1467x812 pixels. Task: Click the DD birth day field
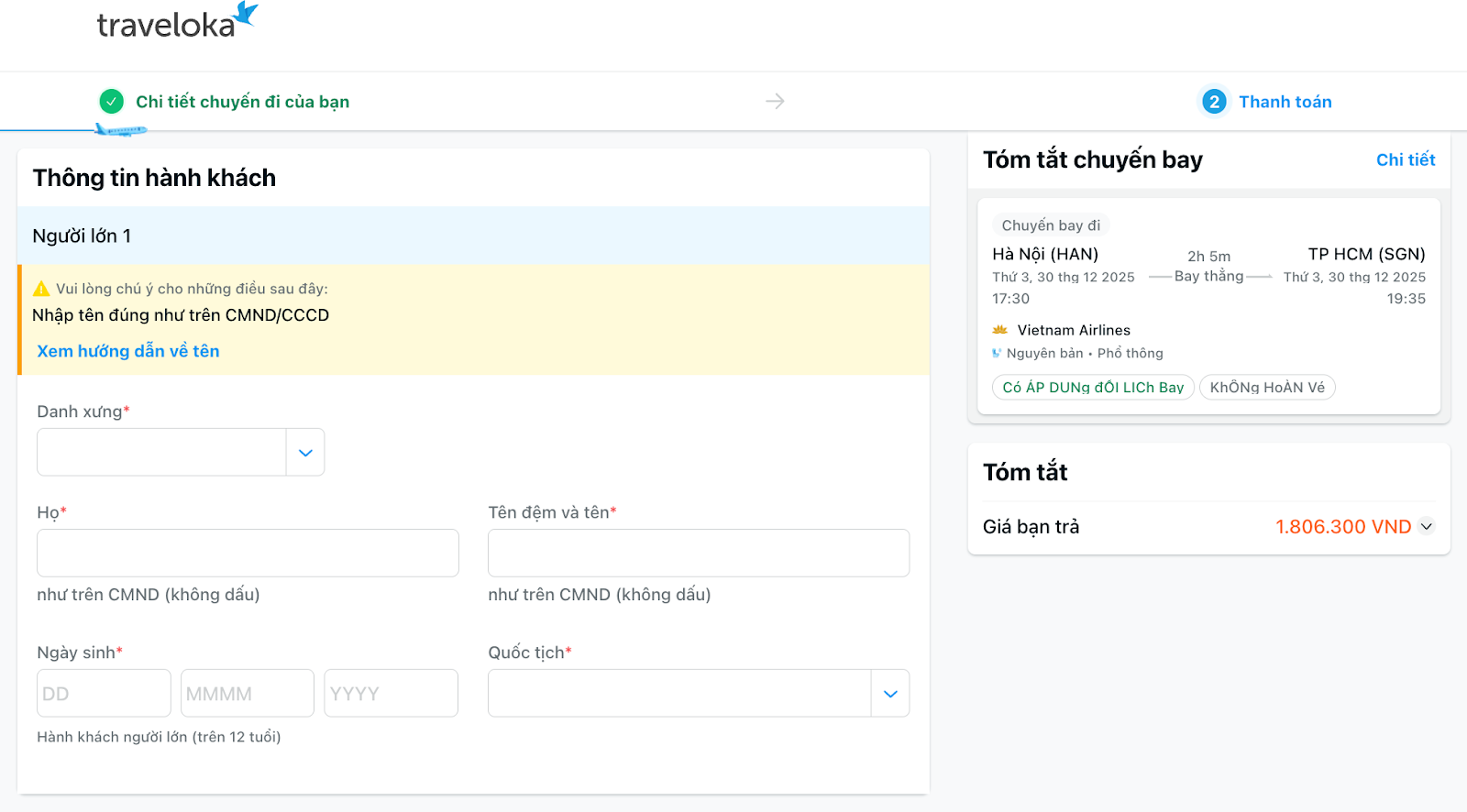click(x=104, y=693)
